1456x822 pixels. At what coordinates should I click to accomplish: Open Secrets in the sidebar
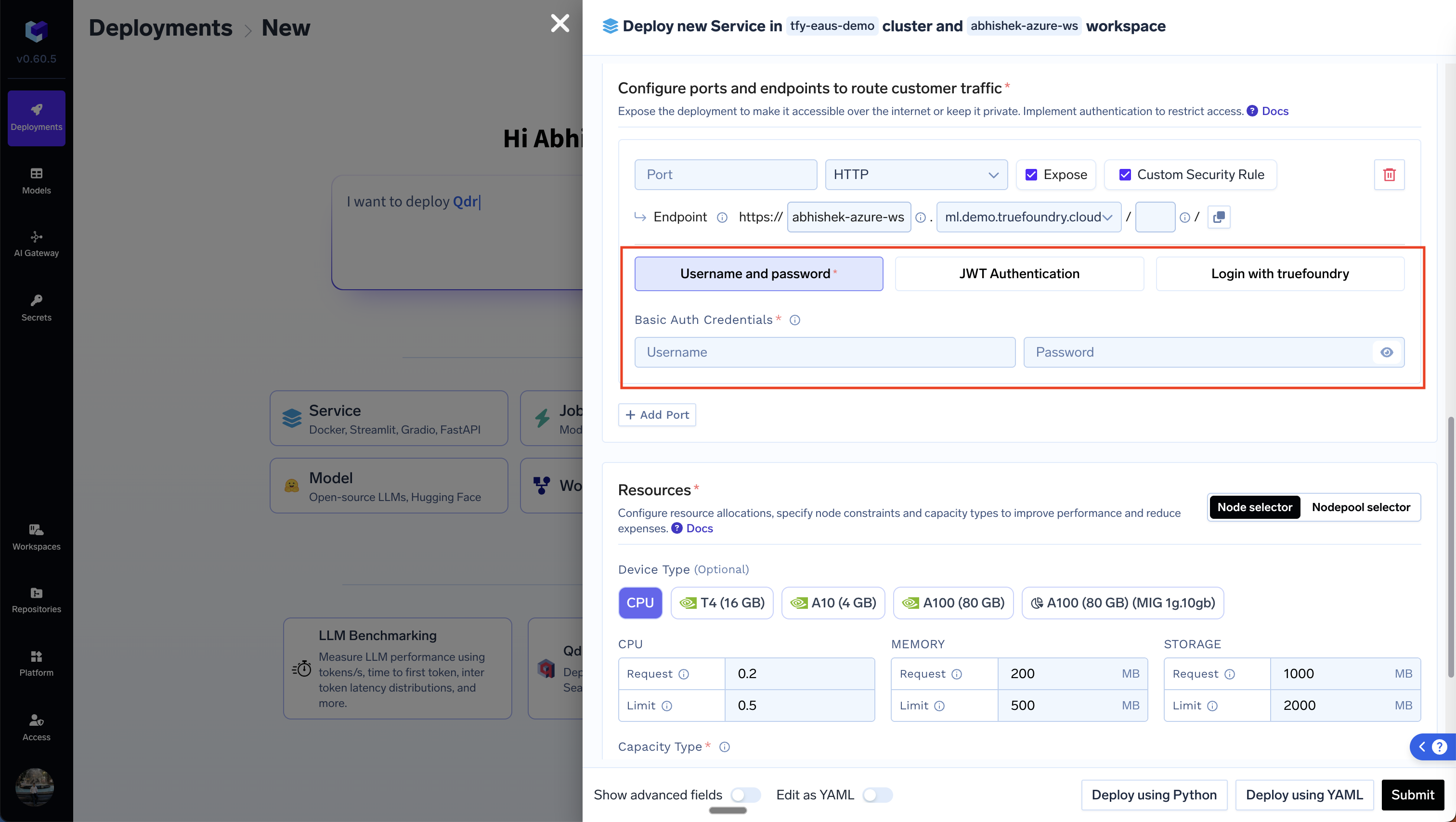[36, 308]
